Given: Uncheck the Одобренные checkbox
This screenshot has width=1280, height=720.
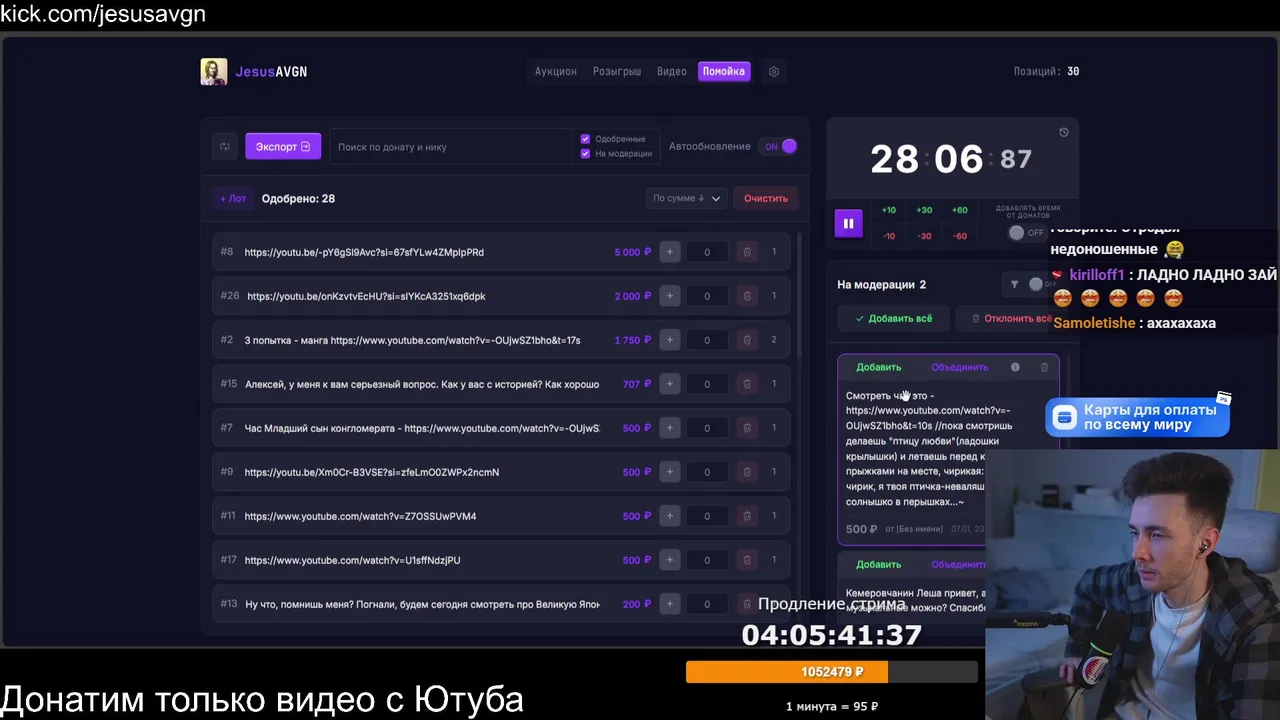Looking at the screenshot, I should (x=585, y=139).
